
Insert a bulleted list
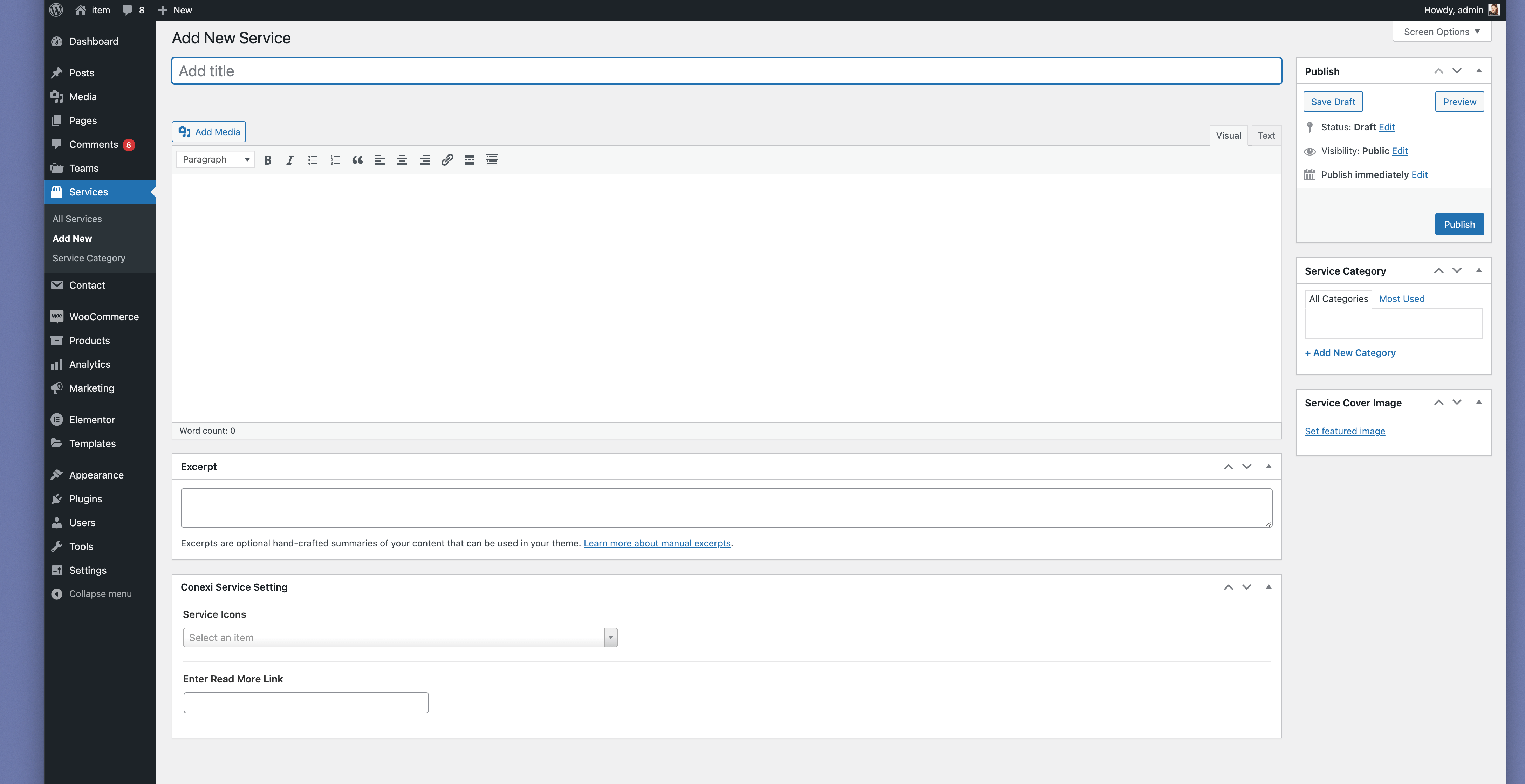coord(313,160)
